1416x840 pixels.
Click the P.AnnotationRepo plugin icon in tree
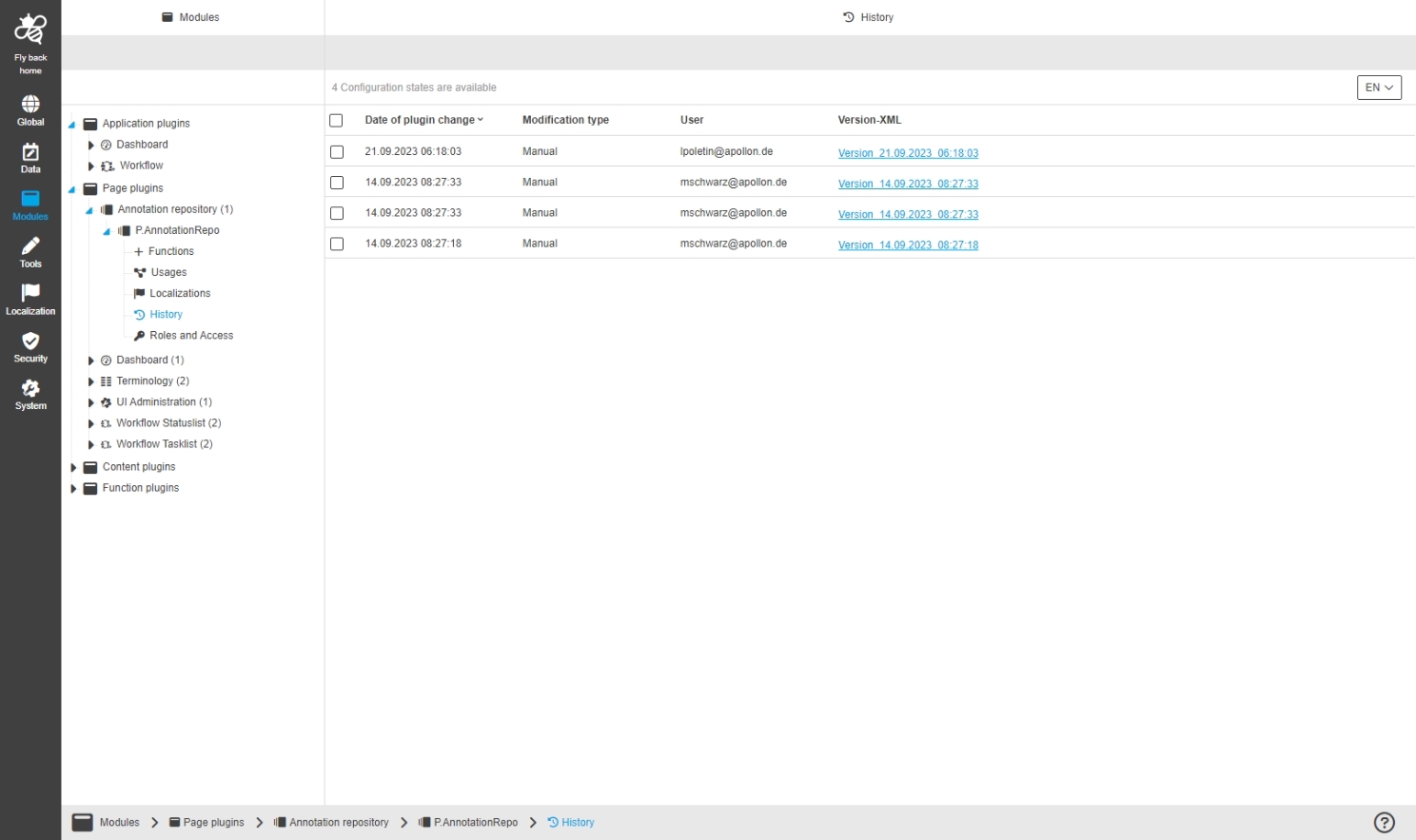[125, 231]
